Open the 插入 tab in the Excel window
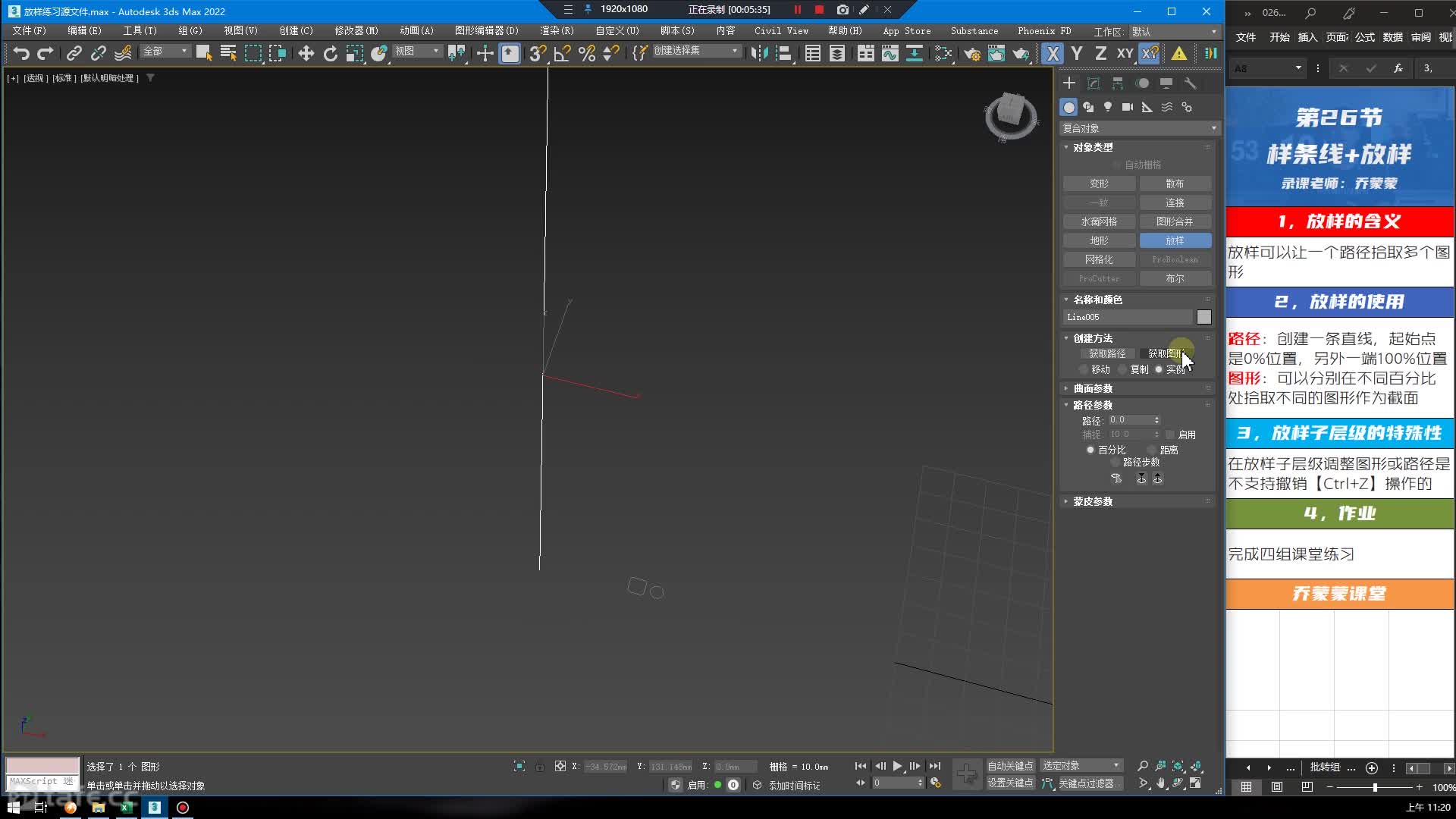 click(x=1307, y=37)
